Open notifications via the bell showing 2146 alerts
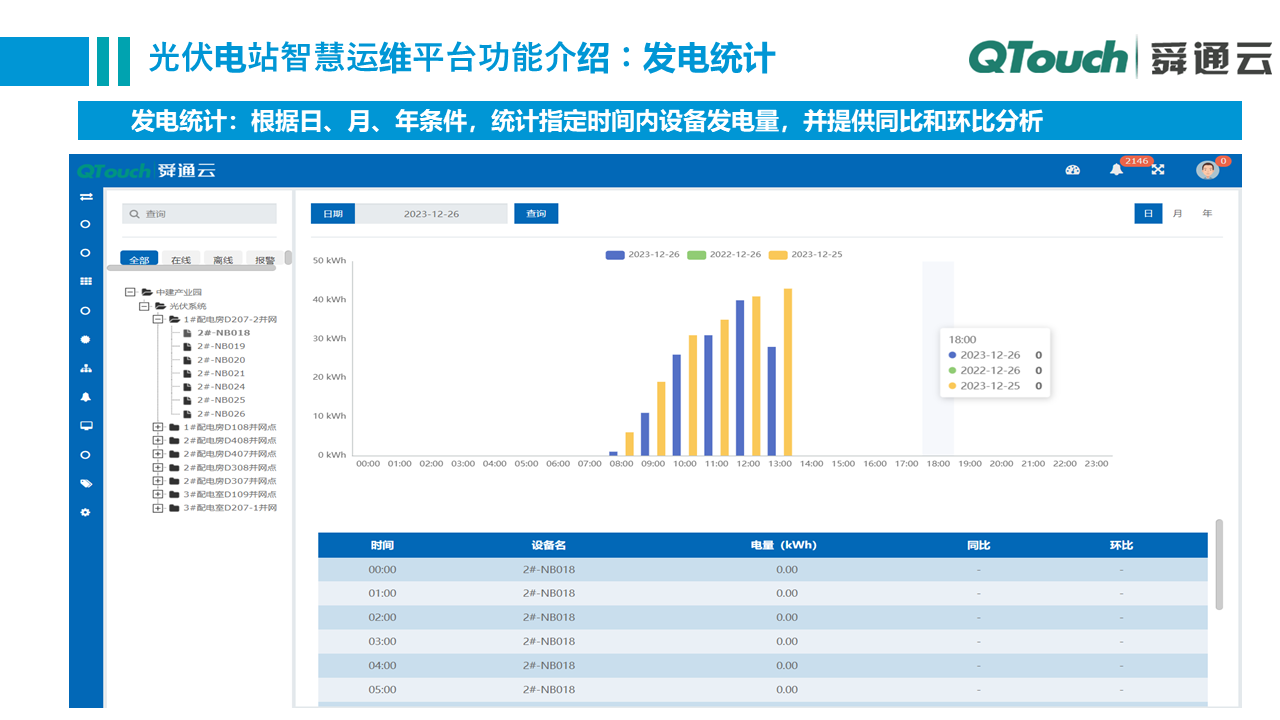Image resolution: width=1280 pixels, height=720 pixels. pyautogui.click(x=1119, y=171)
